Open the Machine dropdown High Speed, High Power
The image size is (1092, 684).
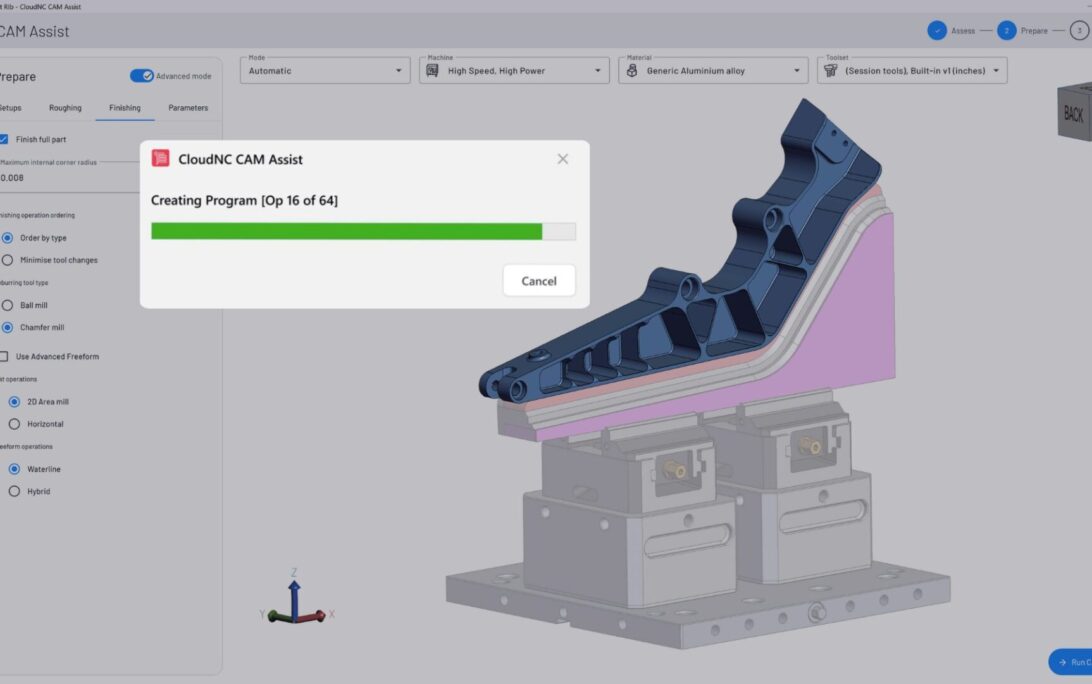click(514, 70)
